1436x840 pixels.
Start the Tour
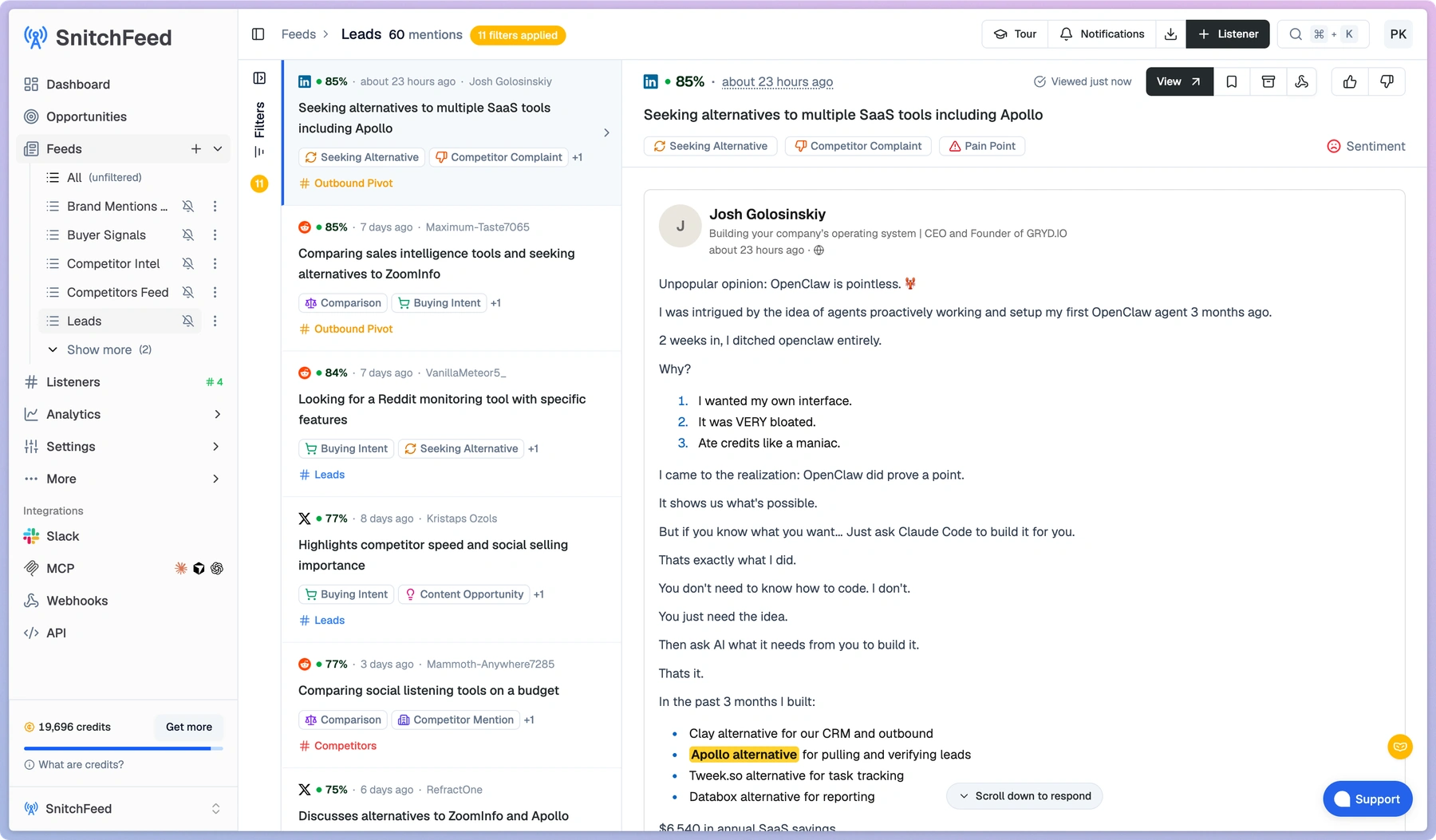(x=1015, y=34)
